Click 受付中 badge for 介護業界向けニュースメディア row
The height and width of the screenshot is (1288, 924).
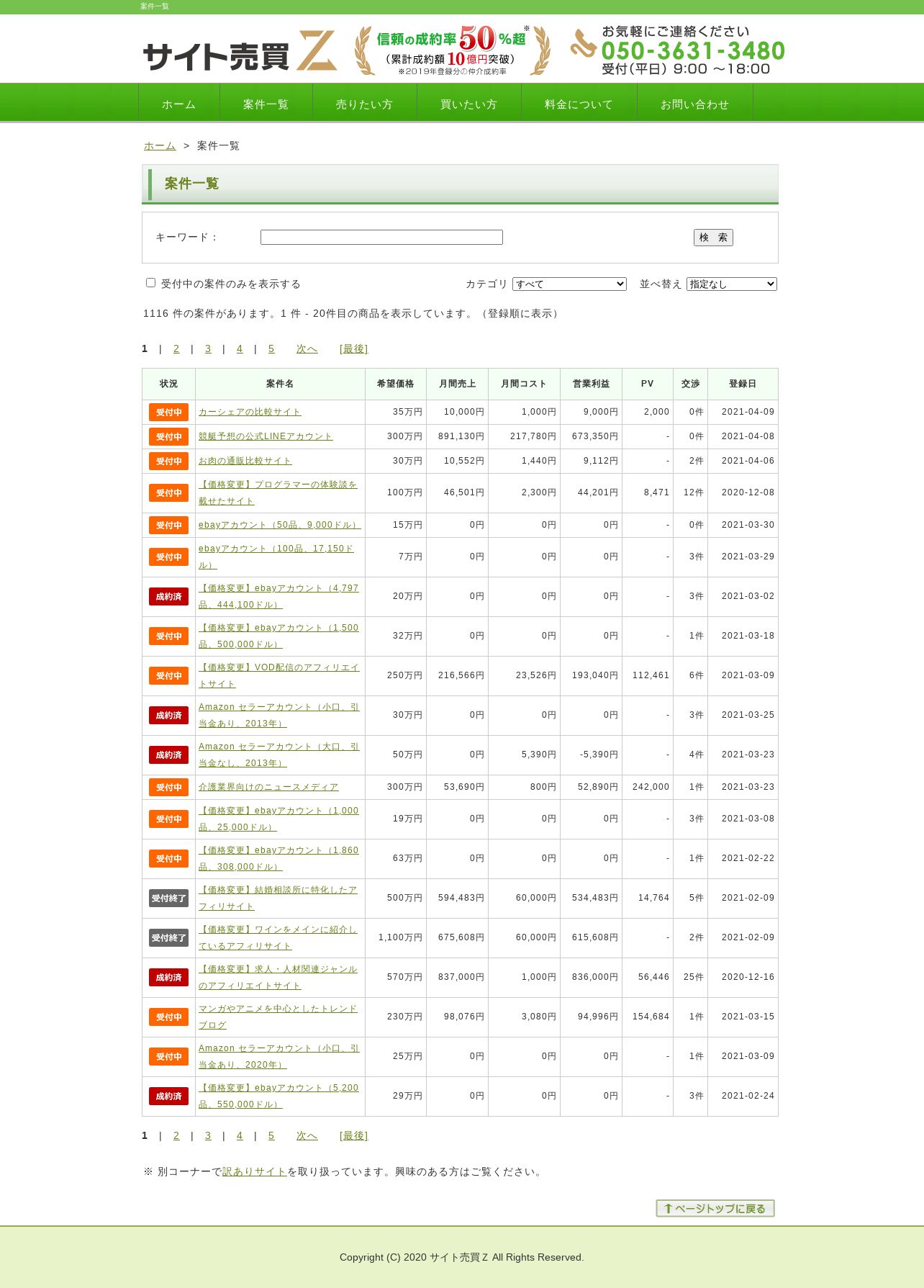[x=168, y=787]
